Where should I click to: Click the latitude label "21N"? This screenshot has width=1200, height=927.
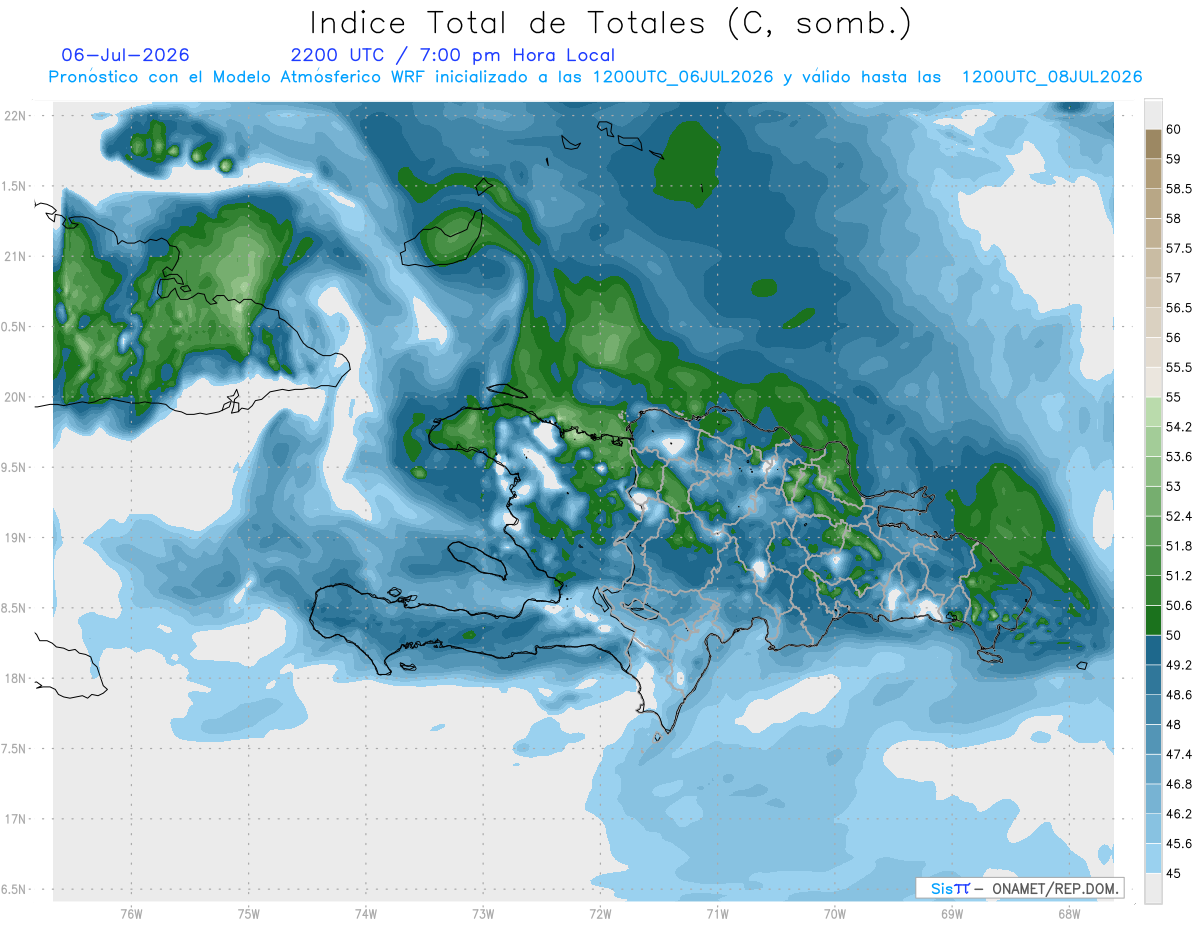click(15, 257)
